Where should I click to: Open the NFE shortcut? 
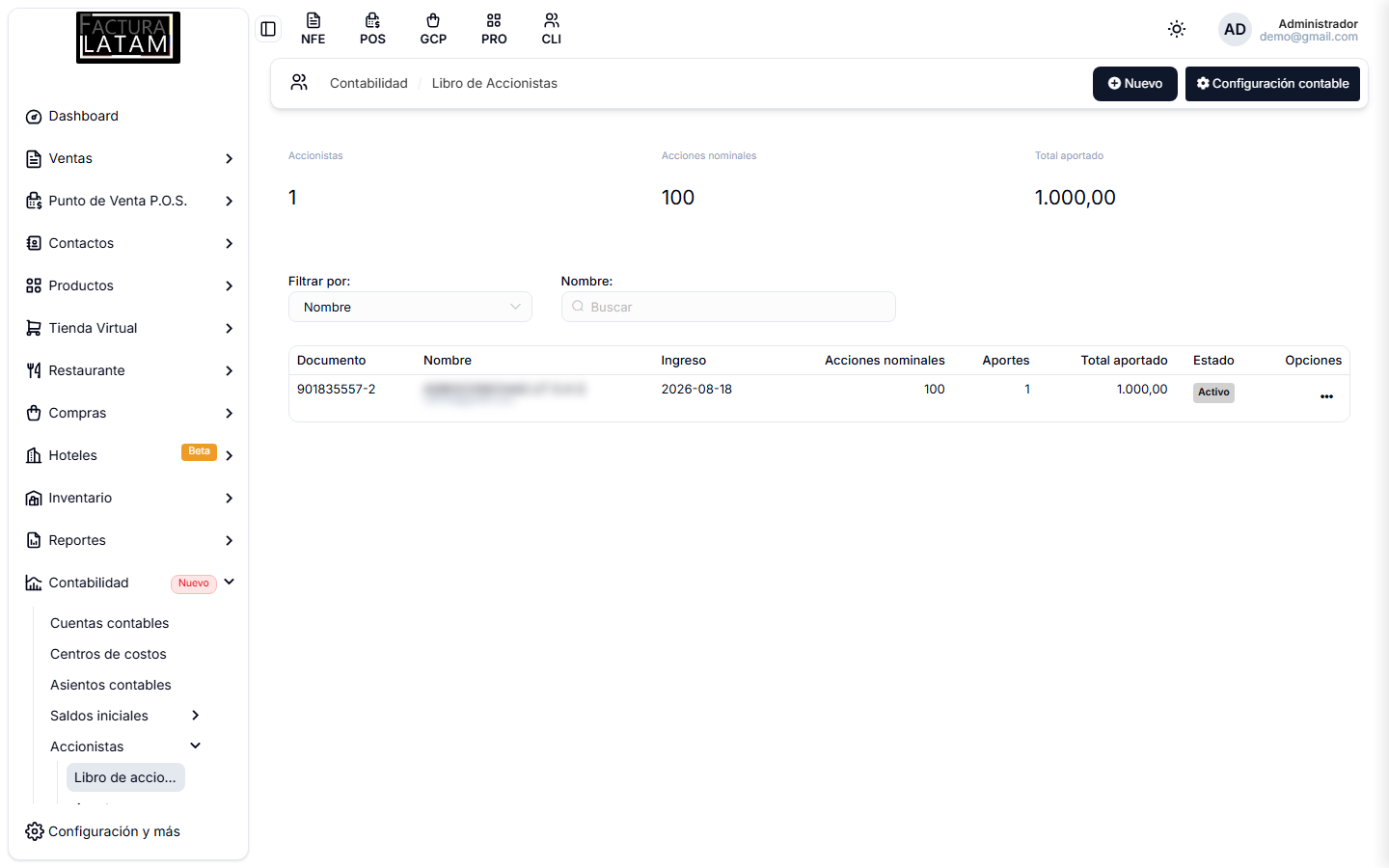tap(313, 29)
